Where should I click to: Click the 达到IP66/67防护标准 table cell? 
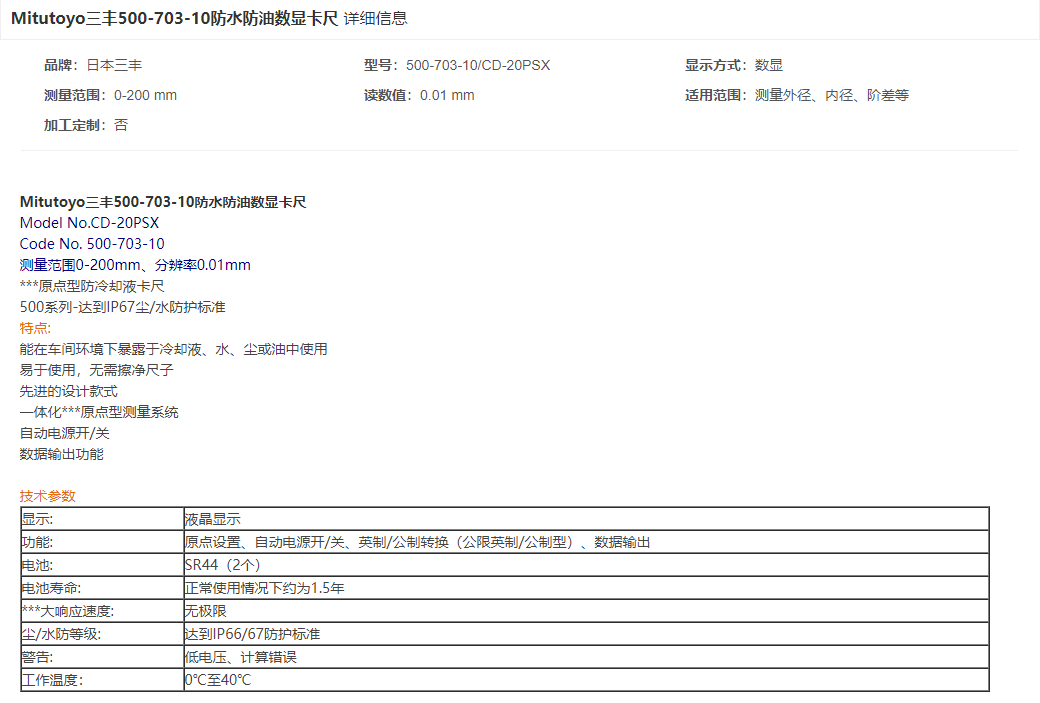(252, 634)
